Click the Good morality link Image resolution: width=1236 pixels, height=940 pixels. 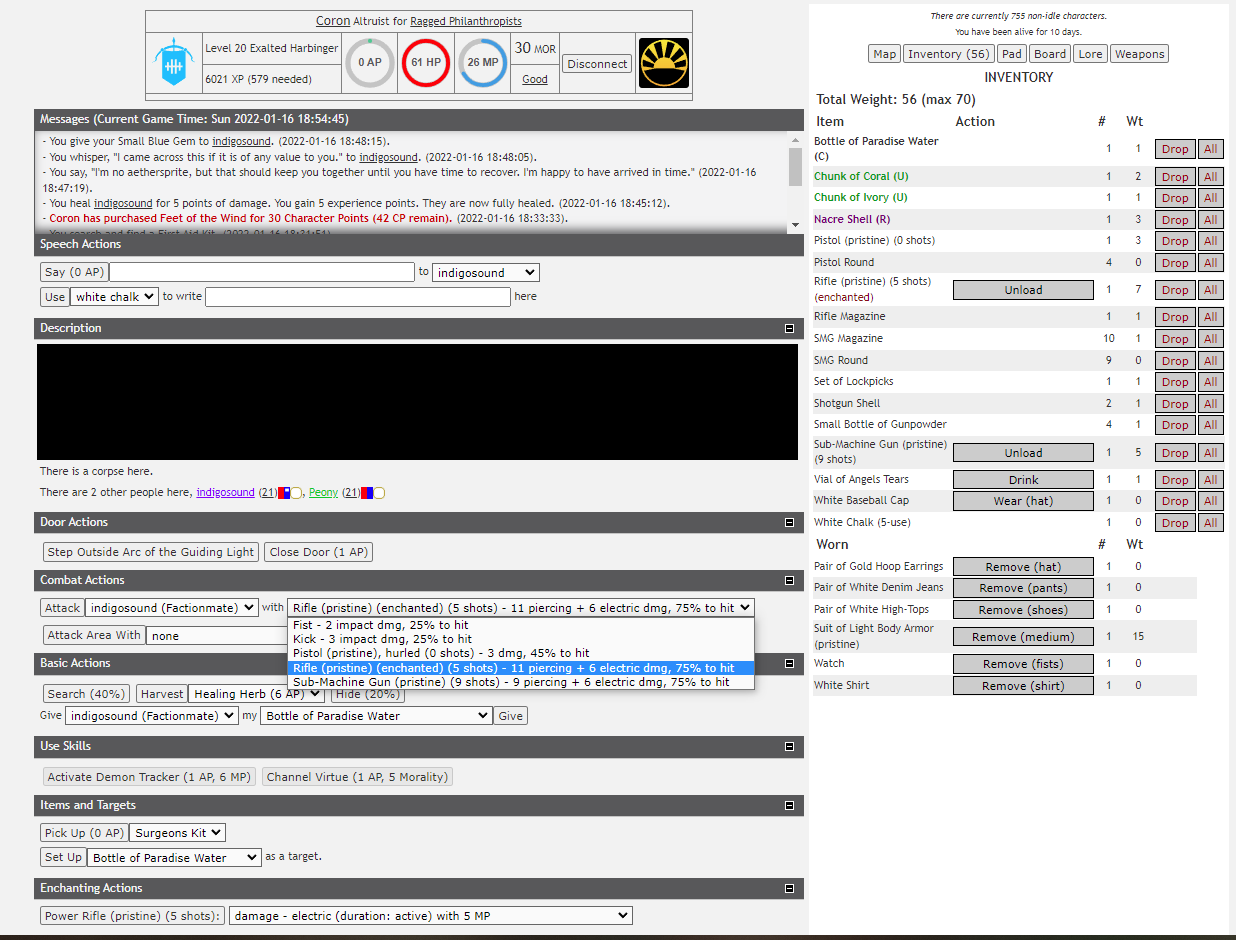[535, 79]
